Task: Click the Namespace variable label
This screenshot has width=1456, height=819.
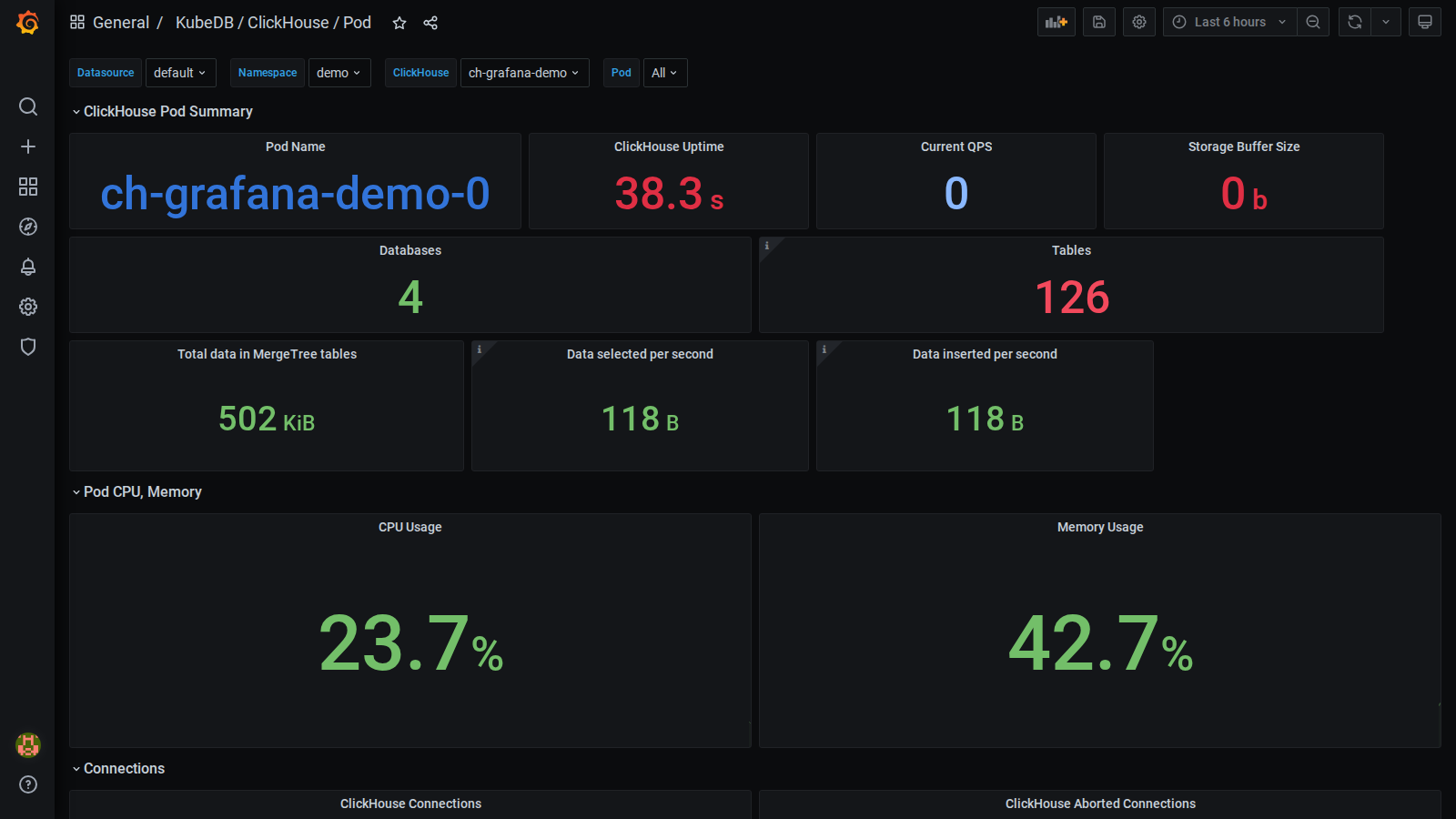Action: pos(268,73)
